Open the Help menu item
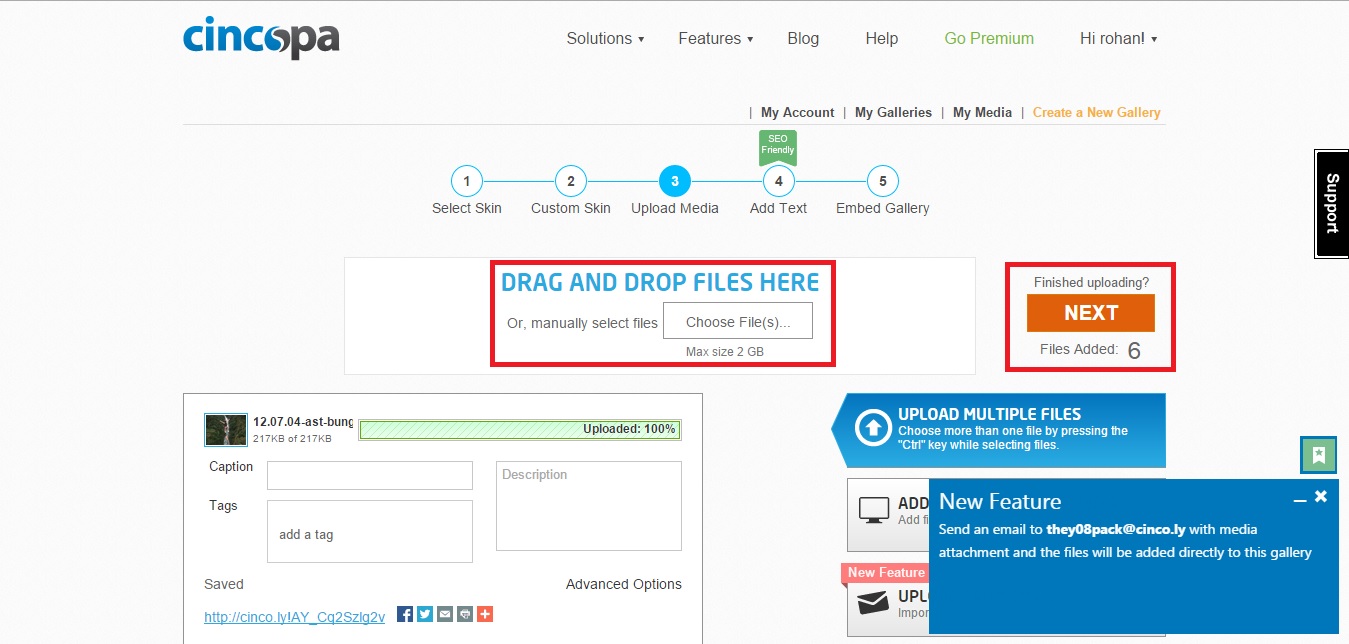Viewport: 1349px width, 644px height. [882, 39]
